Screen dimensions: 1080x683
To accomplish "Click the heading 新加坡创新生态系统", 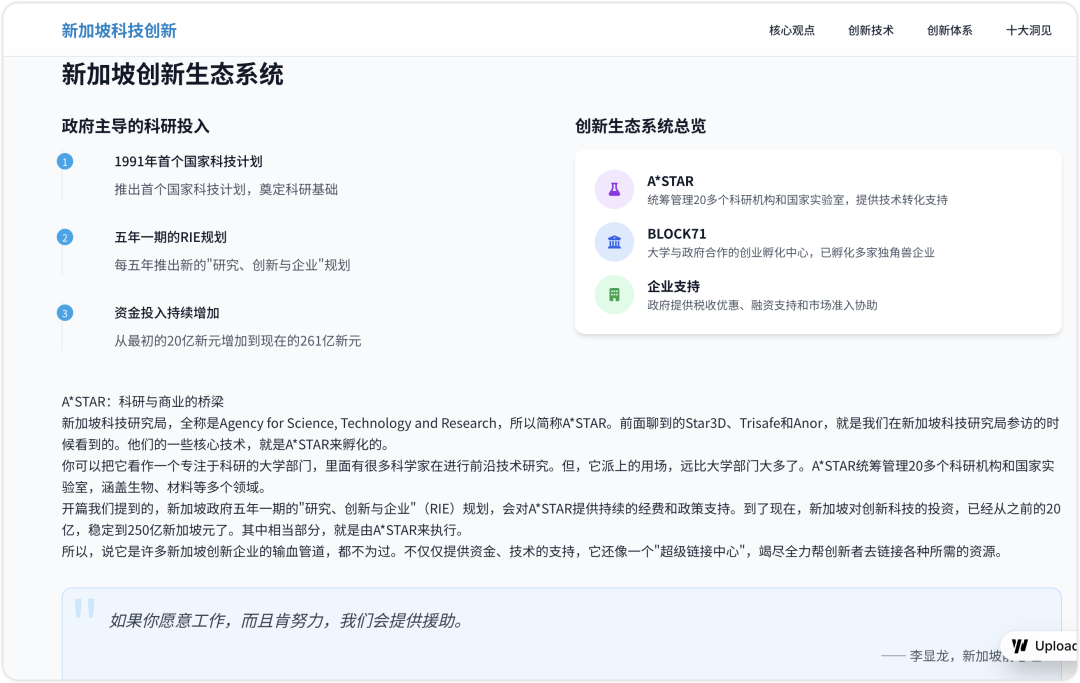I will 172,74.
